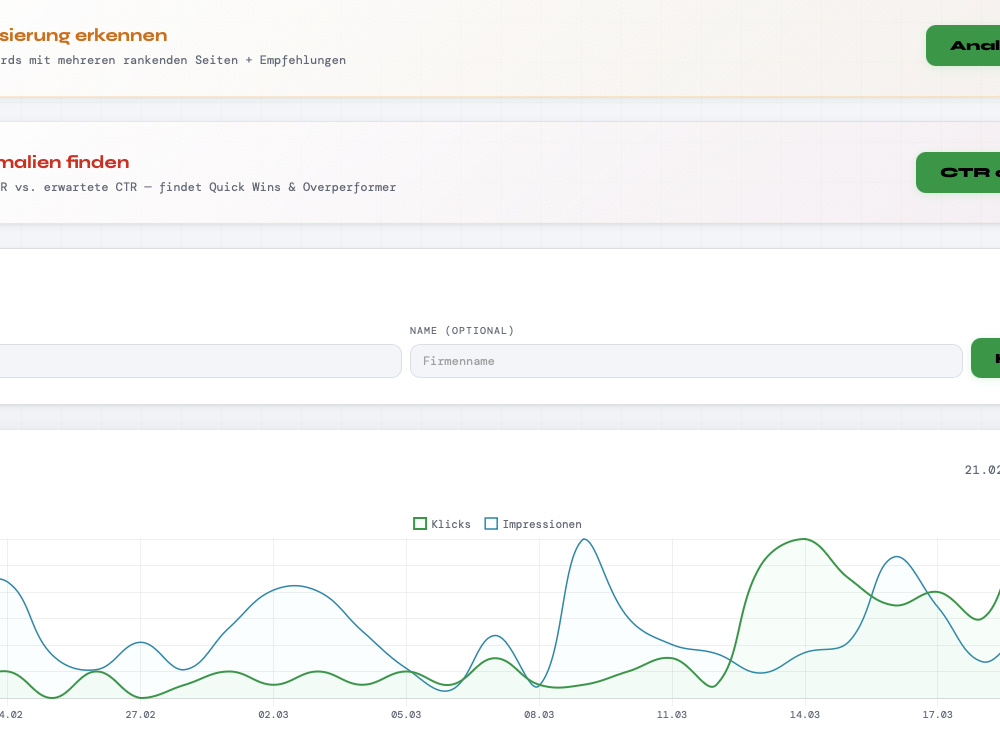Image resolution: width=1000 pixels, height=750 pixels.
Task: Select the 27.02 date label on the chart axis
Action: pyautogui.click(x=140, y=714)
